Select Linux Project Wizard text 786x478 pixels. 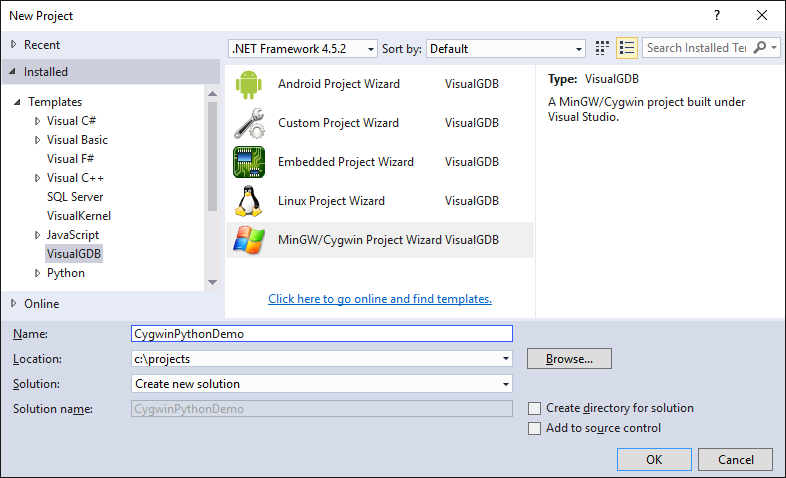331,201
